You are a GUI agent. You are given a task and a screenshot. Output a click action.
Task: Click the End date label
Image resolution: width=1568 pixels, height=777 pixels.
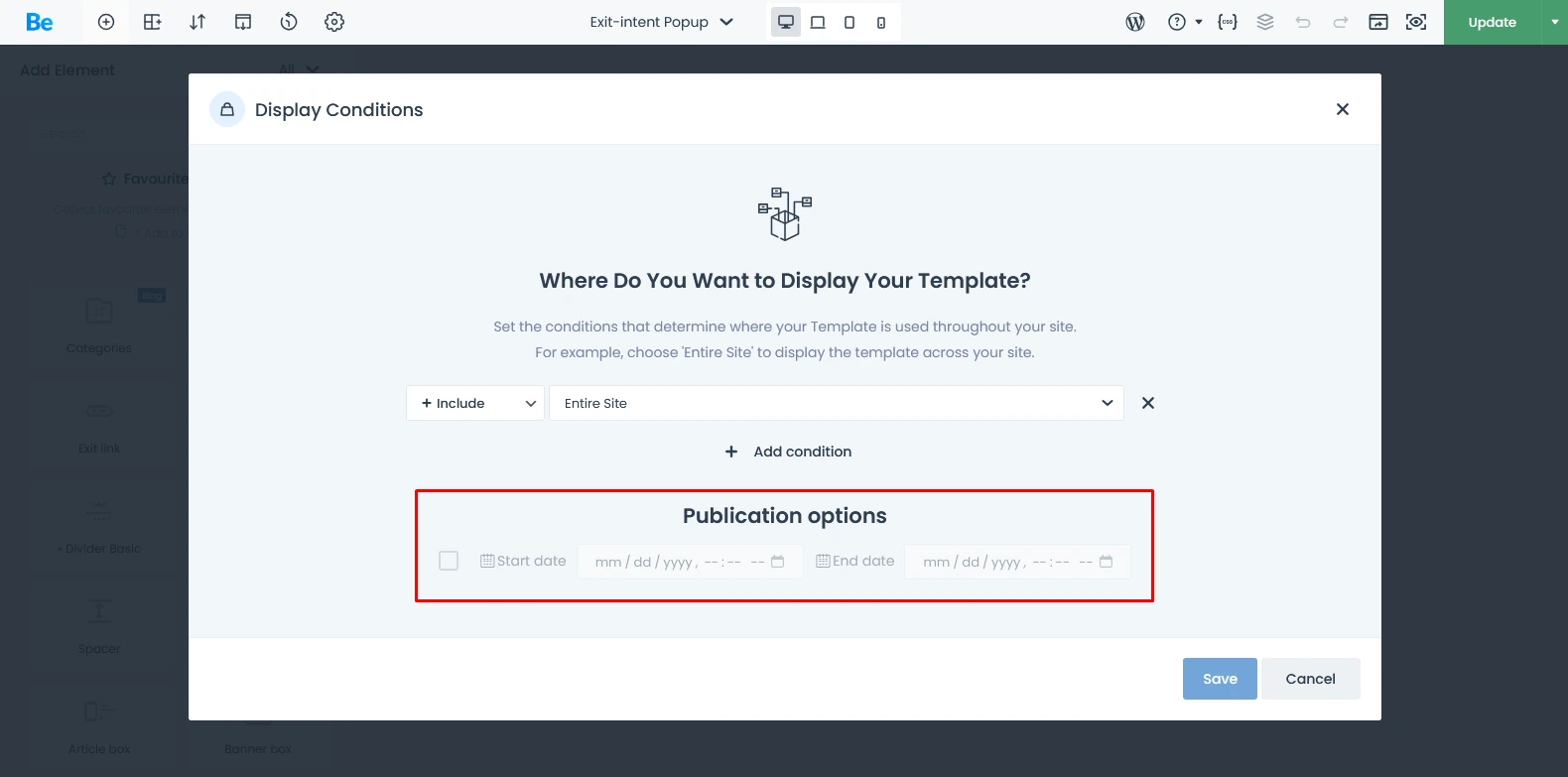coord(863,561)
